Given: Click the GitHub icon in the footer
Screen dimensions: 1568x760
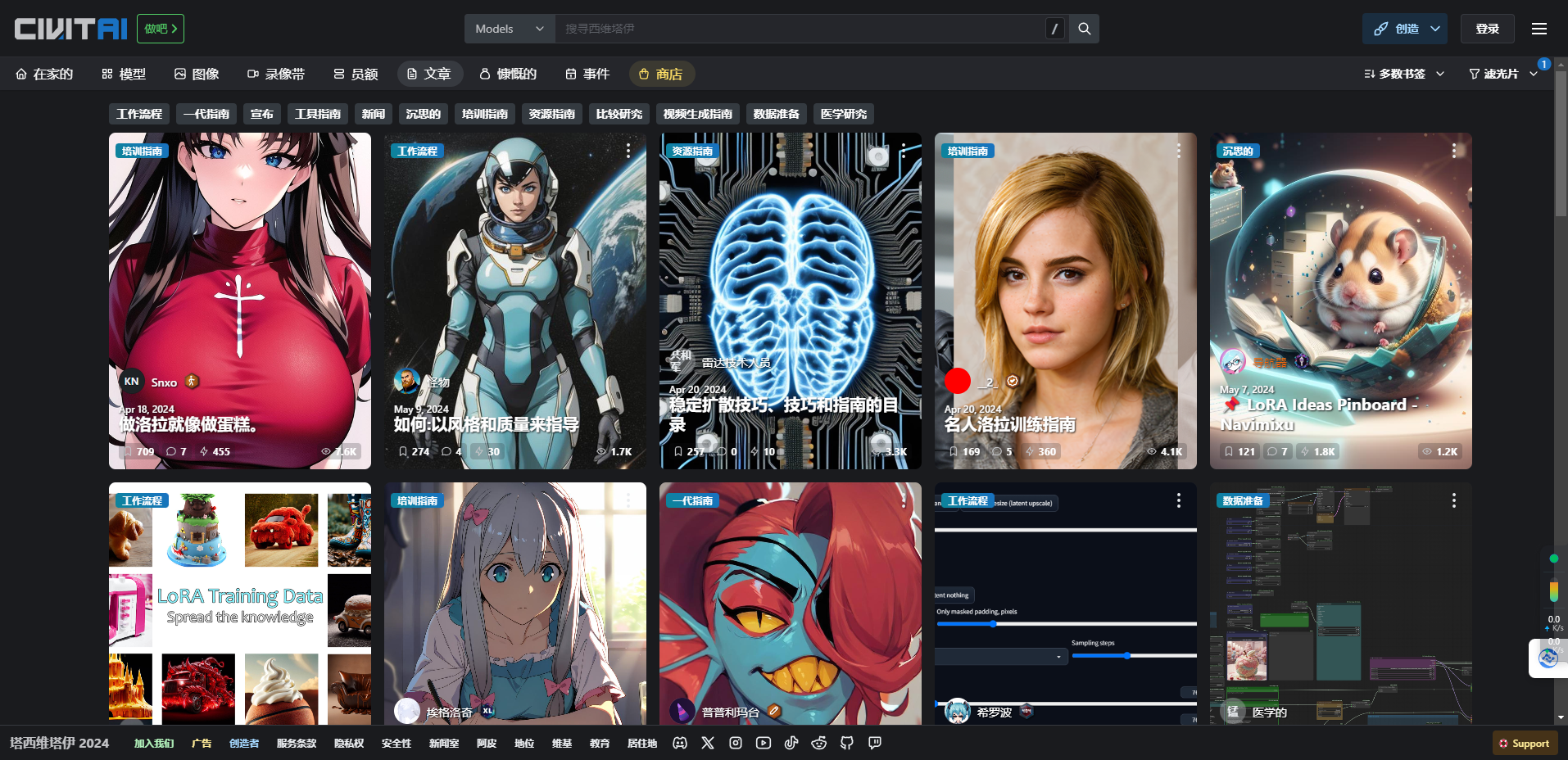Looking at the screenshot, I should coord(845,743).
